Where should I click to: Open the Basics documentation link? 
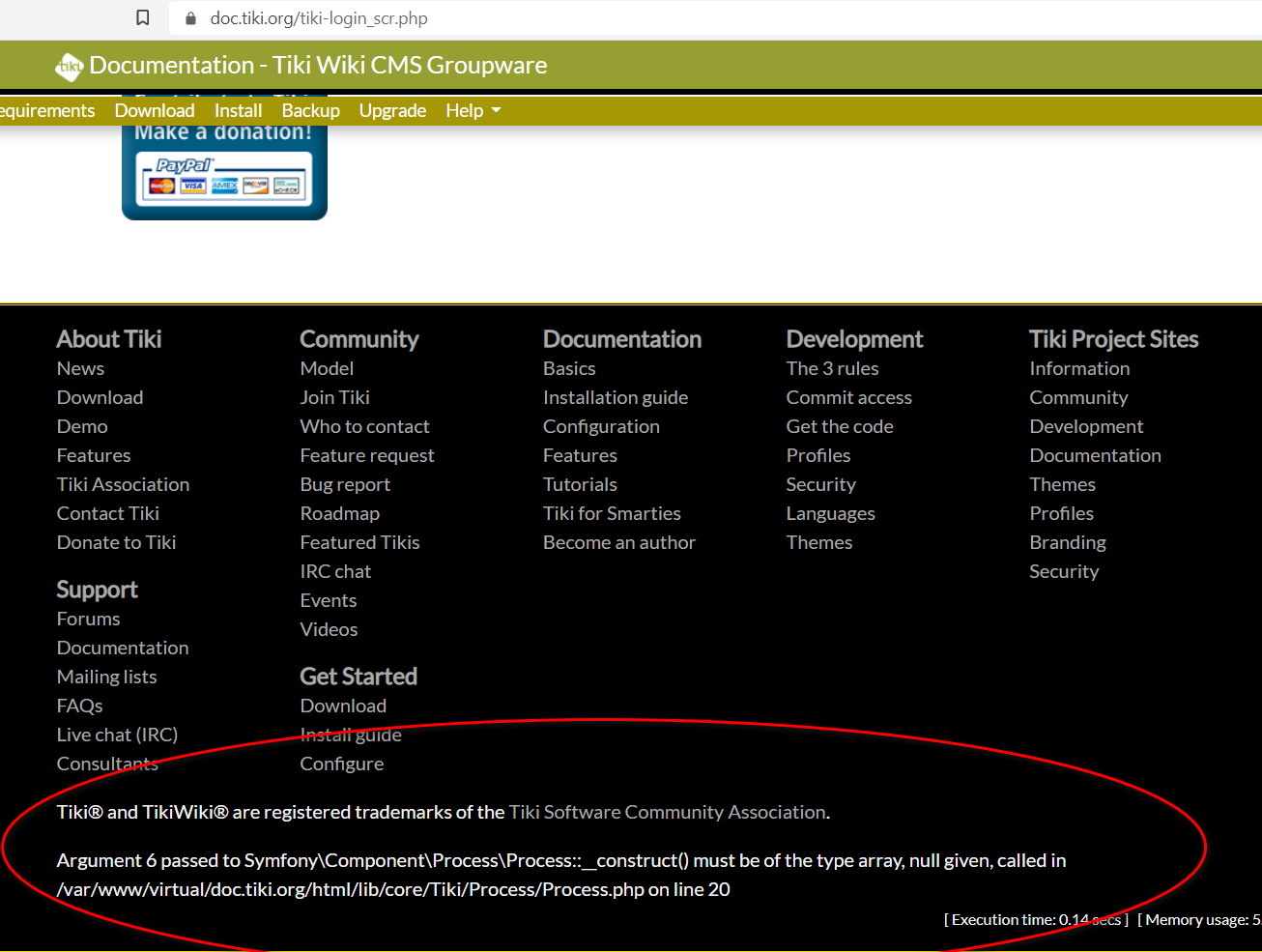coord(569,368)
